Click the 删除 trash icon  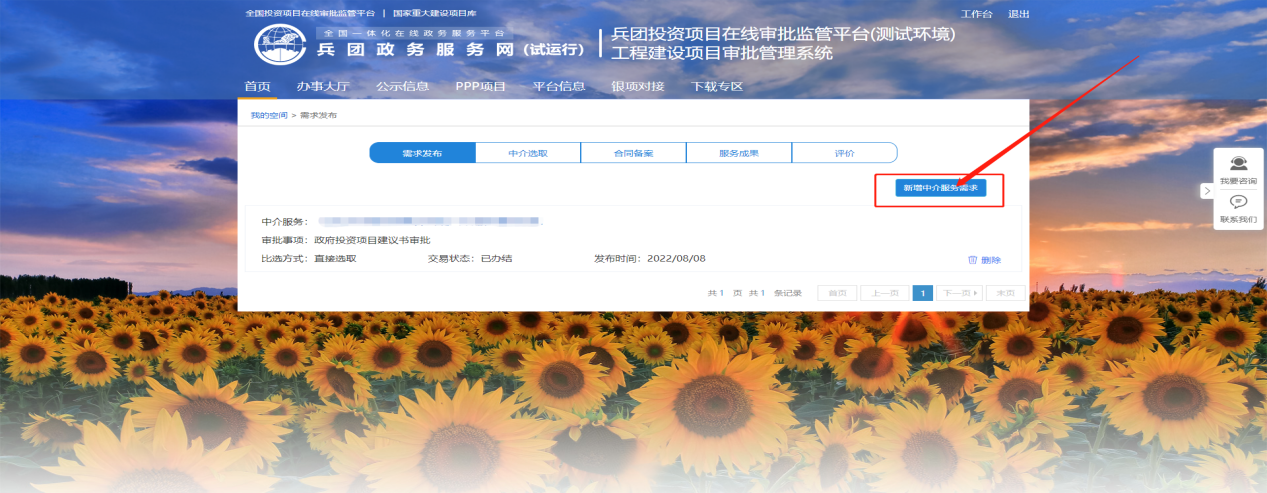tap(972, 259)
